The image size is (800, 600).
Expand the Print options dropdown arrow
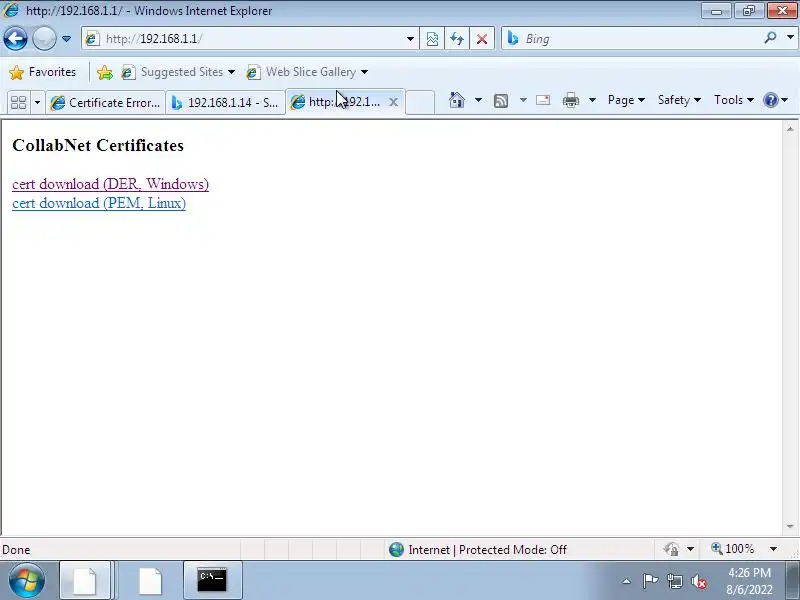point(592,100)
